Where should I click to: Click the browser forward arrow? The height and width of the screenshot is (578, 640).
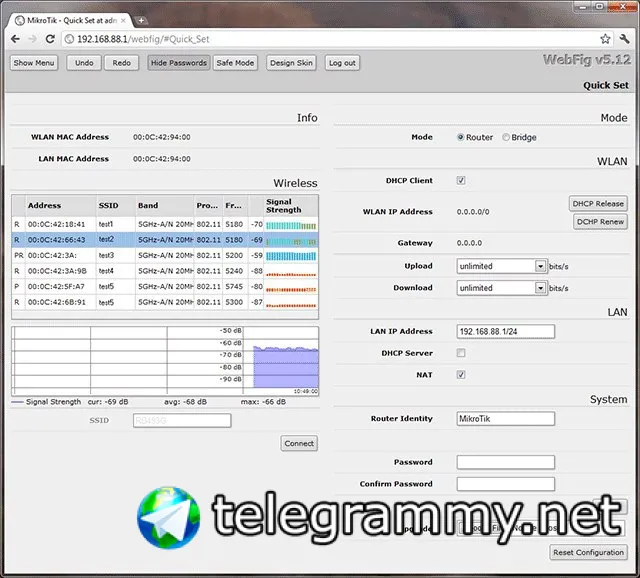[x=33, y=39]
